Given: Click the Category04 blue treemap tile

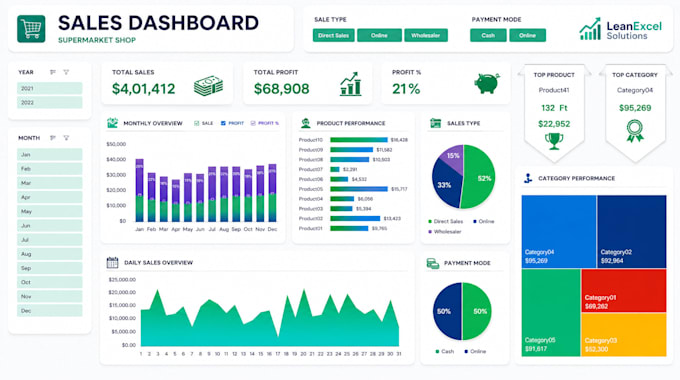Looking at the screenshot, I should [559, 231].
